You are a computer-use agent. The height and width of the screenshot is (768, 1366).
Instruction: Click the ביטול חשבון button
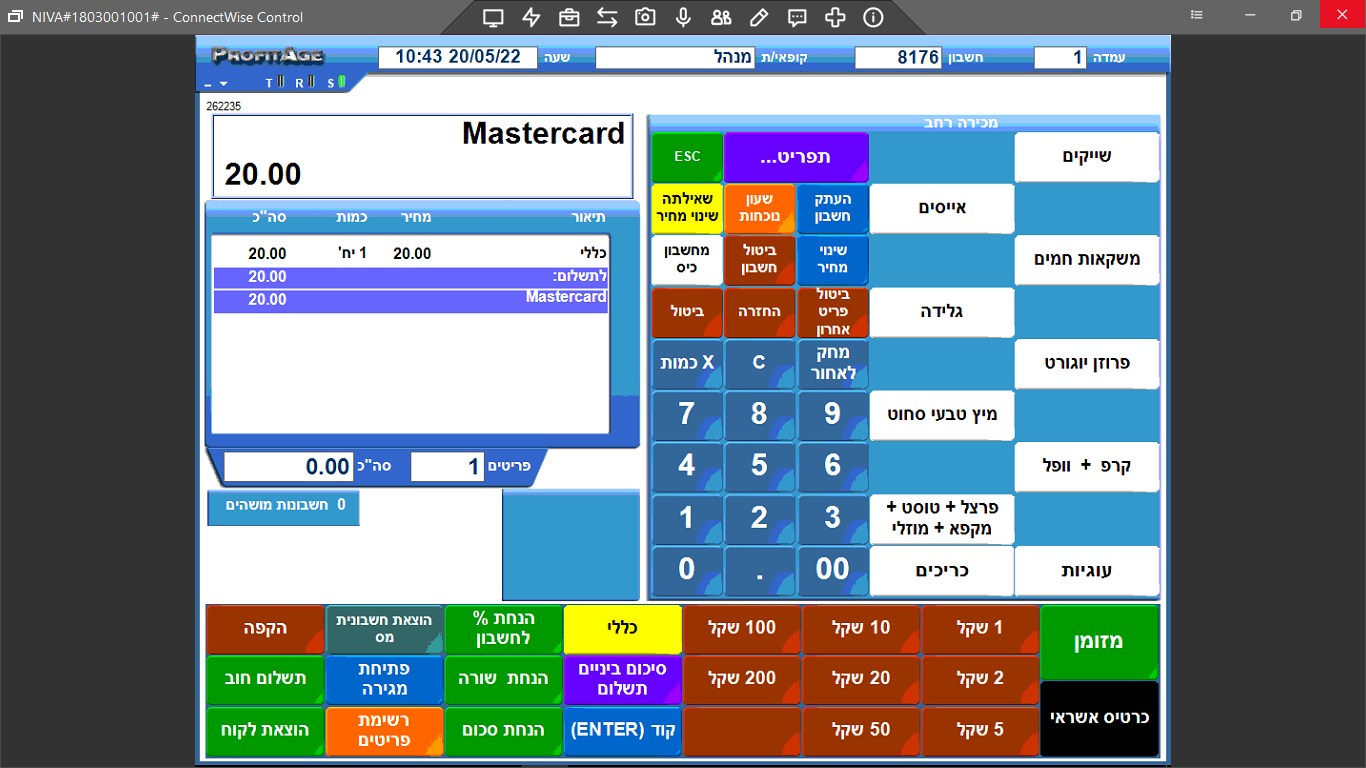pos(760,260)
